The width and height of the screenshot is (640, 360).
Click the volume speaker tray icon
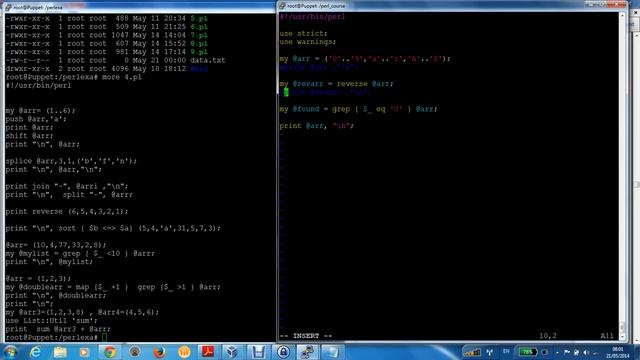[586, 352]
